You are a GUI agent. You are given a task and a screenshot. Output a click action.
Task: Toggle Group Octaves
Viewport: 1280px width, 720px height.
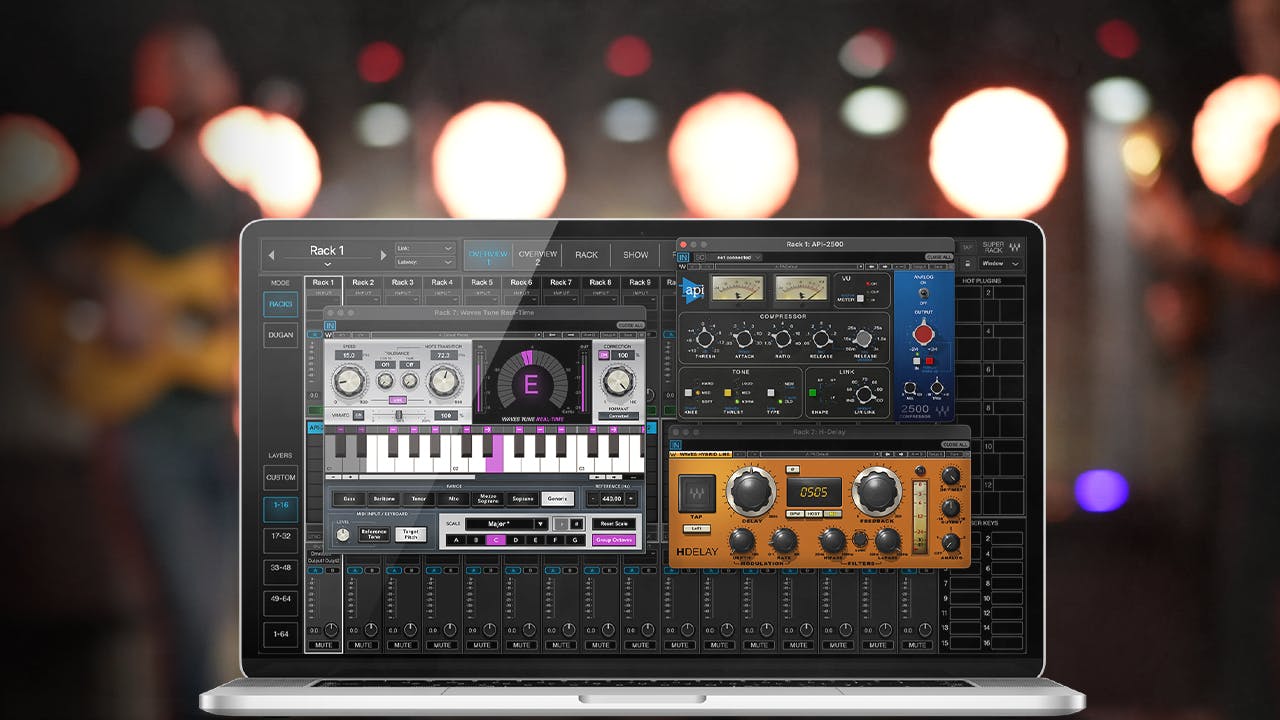pyautogui.click(x=614, y=540)
